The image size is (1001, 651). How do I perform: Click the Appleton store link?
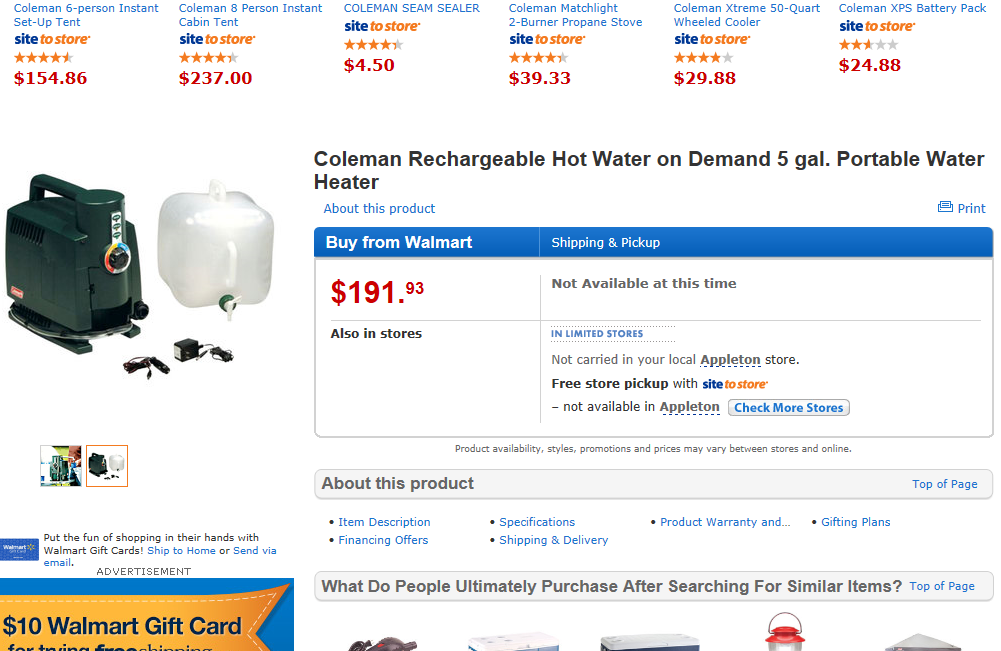[730, 360]
